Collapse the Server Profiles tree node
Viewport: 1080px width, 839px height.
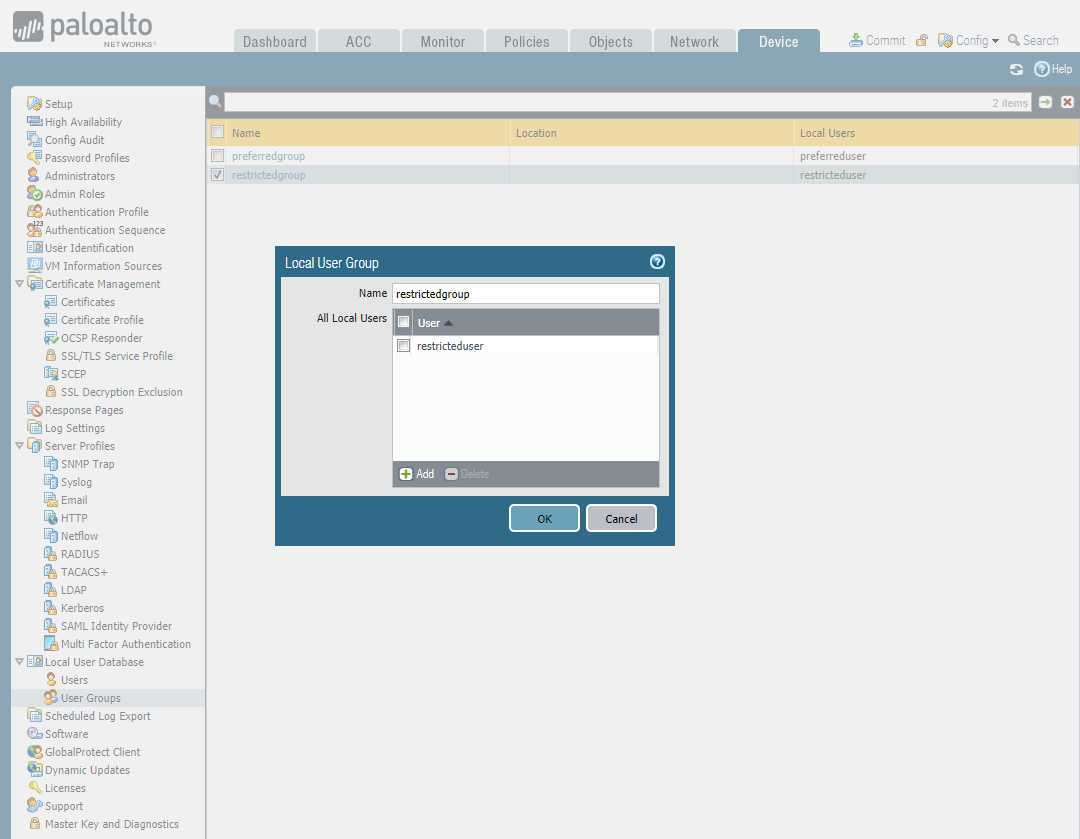(19, 446)
